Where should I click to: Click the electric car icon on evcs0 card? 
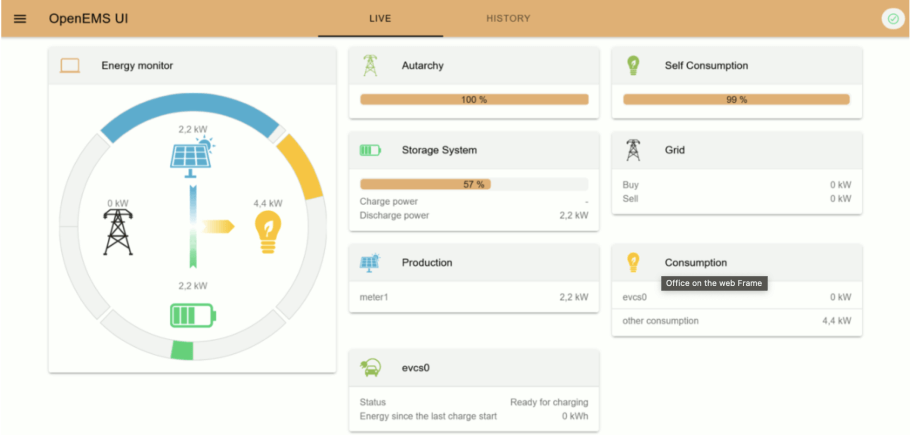(370, 367)
